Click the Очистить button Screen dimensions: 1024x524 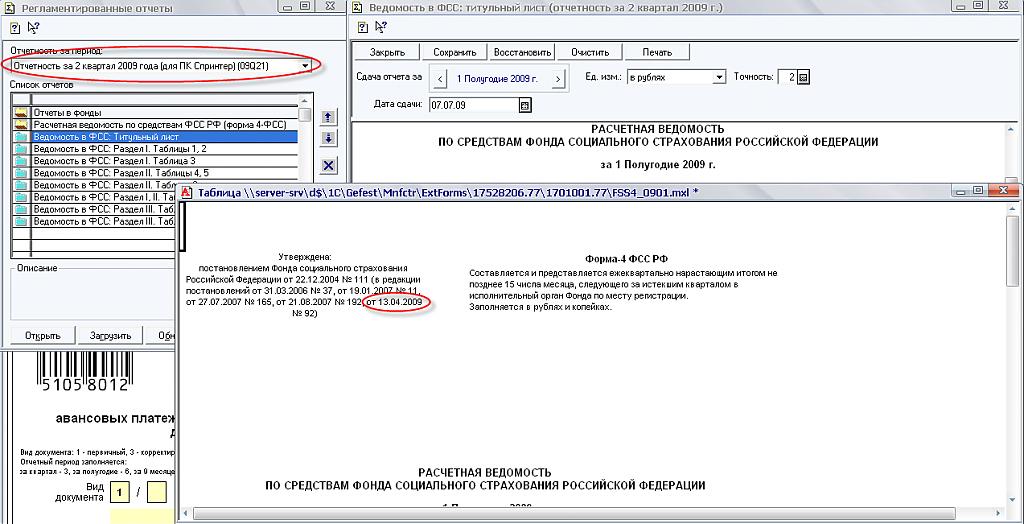pyautogui.click(x=590, y=52)
